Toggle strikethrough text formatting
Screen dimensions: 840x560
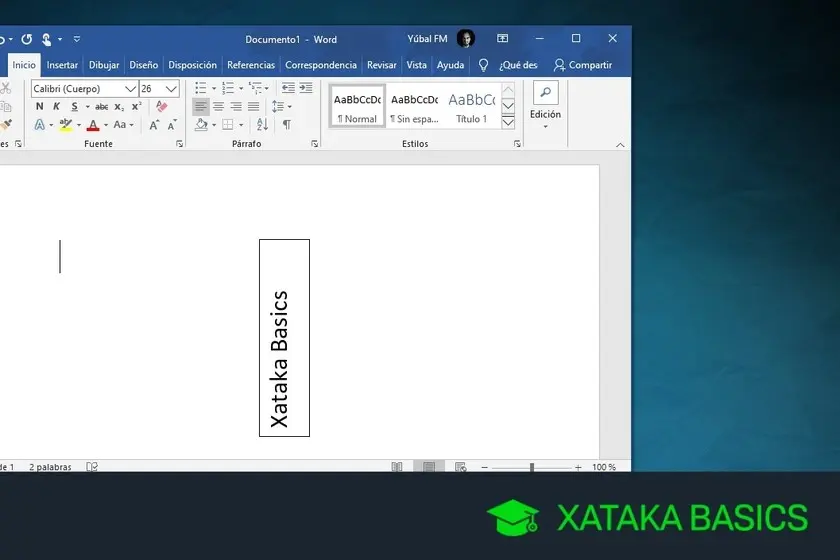click(101, 107)
